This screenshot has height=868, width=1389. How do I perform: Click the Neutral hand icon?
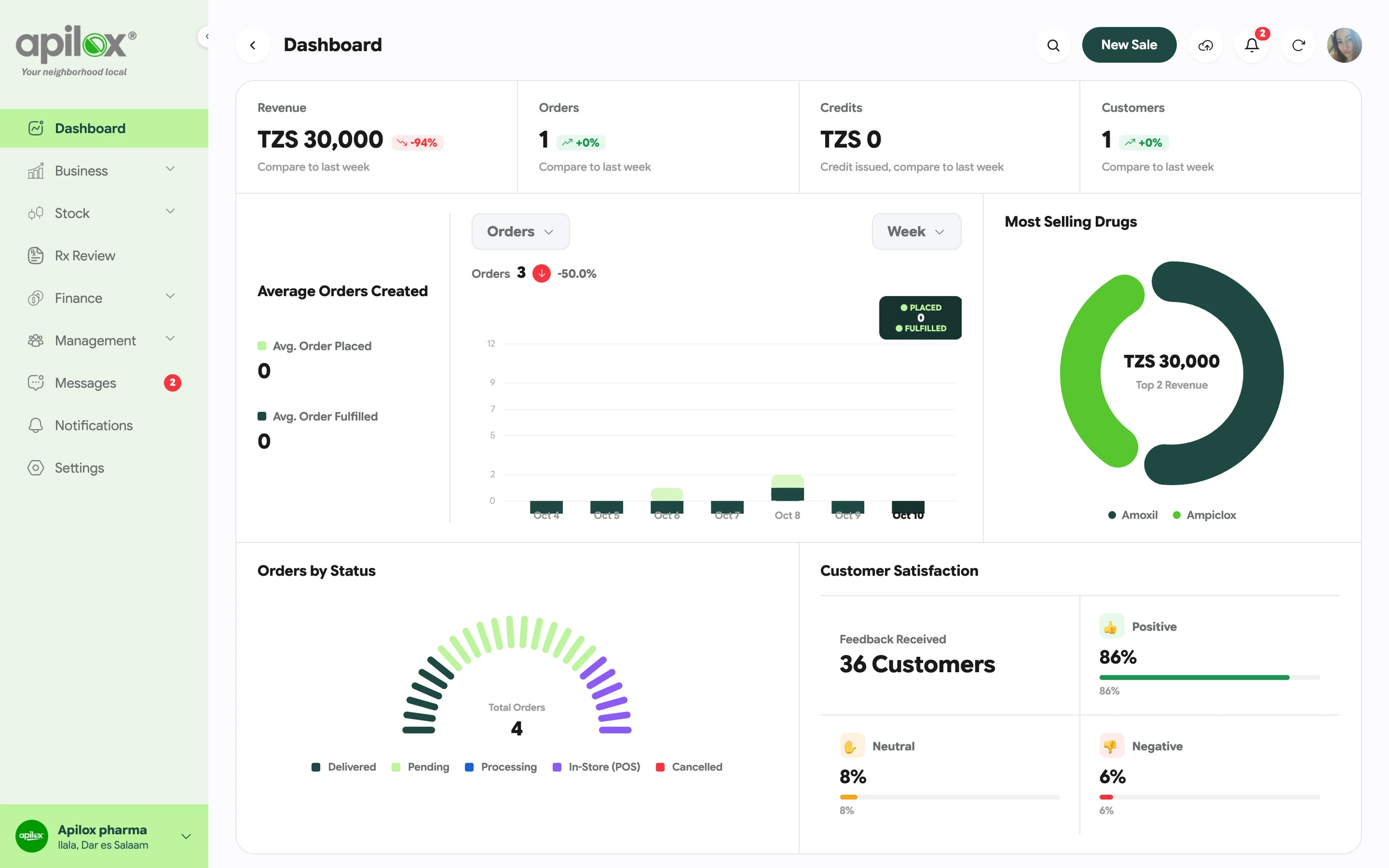coord(852,746)
